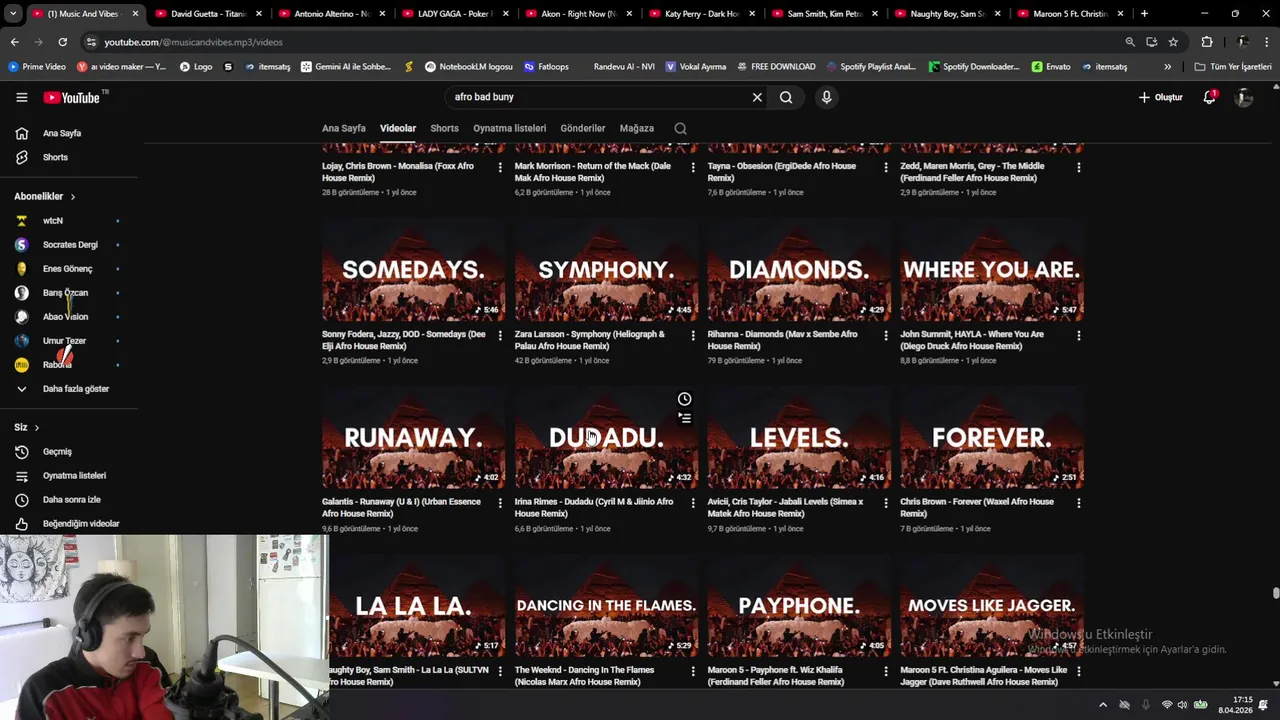Open tab search dropdown arrow
The width and height of the screenshot is (1280, 720).
coord(13,14)
